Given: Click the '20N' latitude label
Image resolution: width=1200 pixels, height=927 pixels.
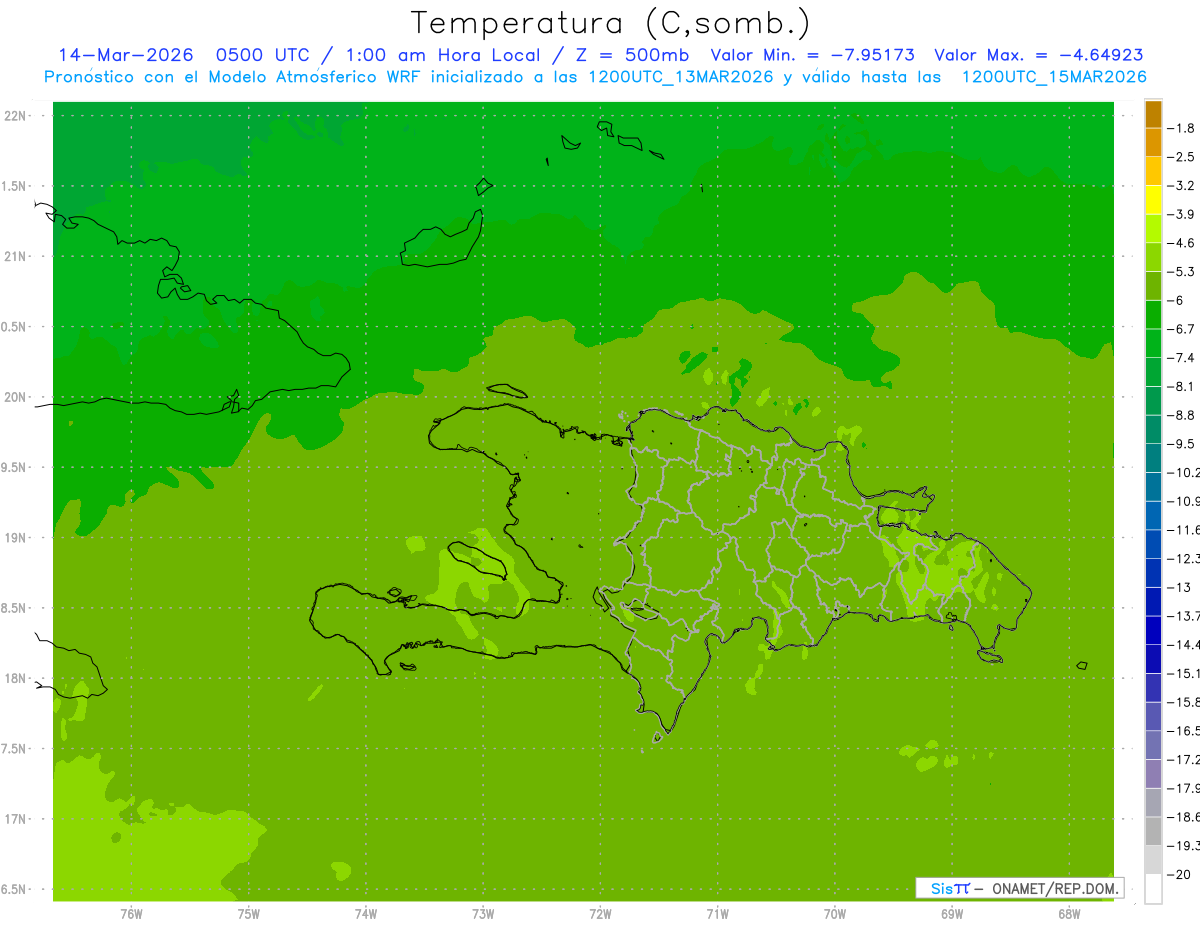Looking at the screenshot, I should (x=14, y=397).
